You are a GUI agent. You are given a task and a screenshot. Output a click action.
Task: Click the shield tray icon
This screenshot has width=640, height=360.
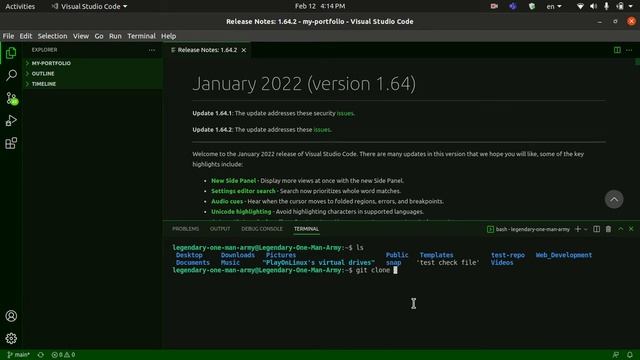(x=532, y=6)
